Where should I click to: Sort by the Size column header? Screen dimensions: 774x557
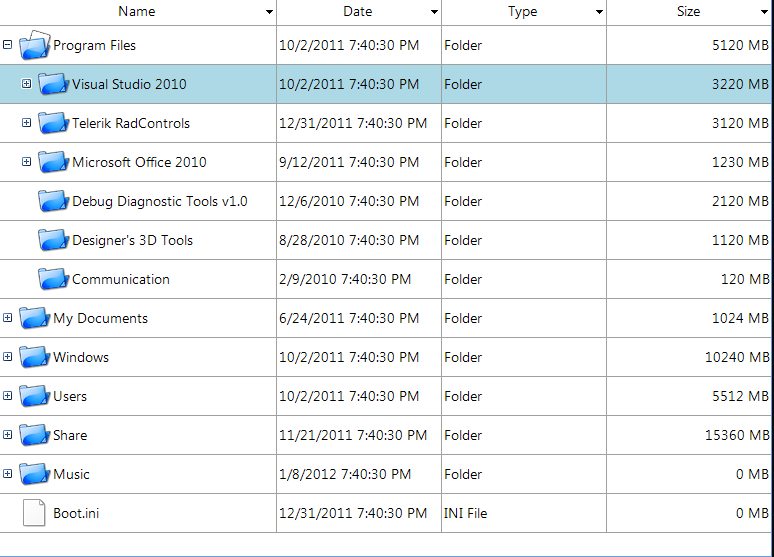pyautogui.click(x=688, y=12)
